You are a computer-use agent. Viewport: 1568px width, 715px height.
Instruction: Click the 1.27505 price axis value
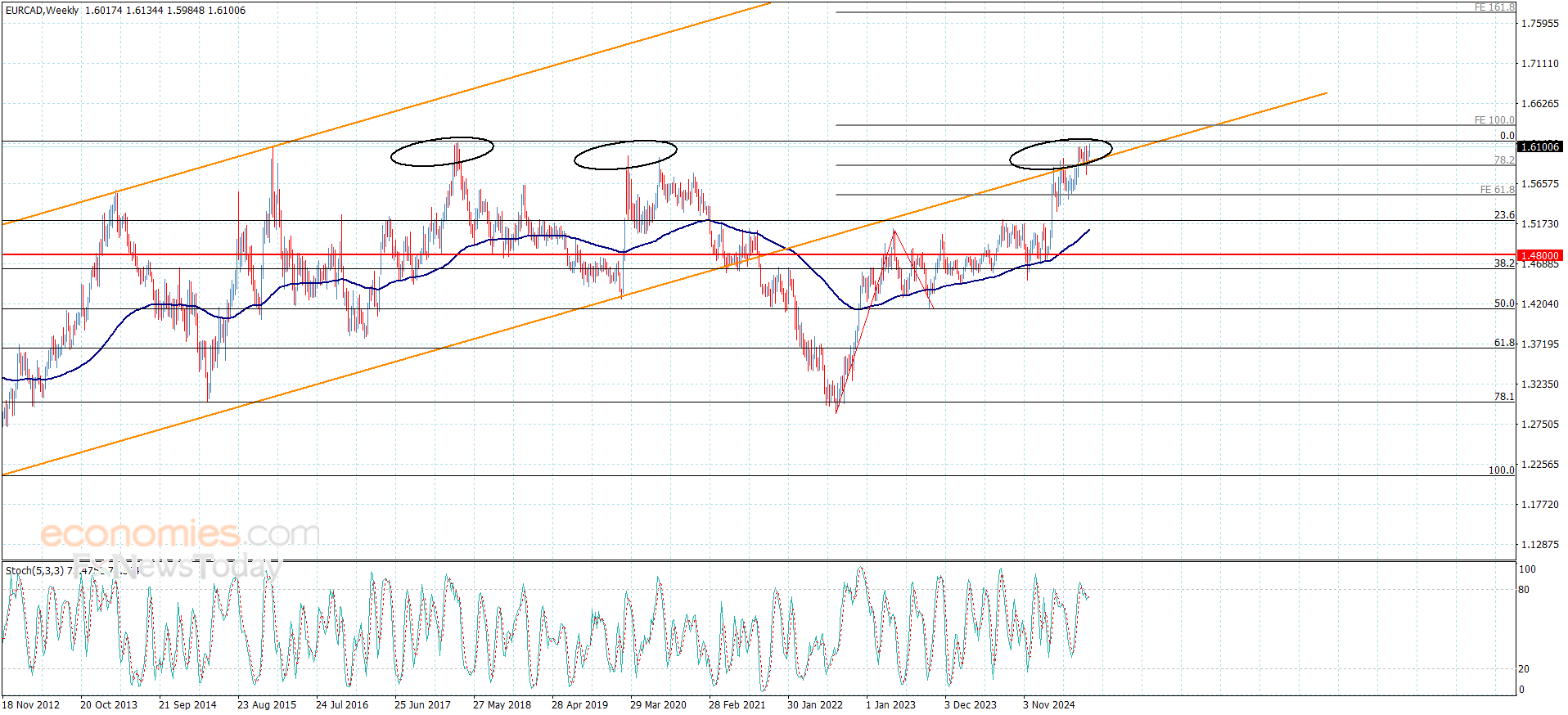(1539, 425)
